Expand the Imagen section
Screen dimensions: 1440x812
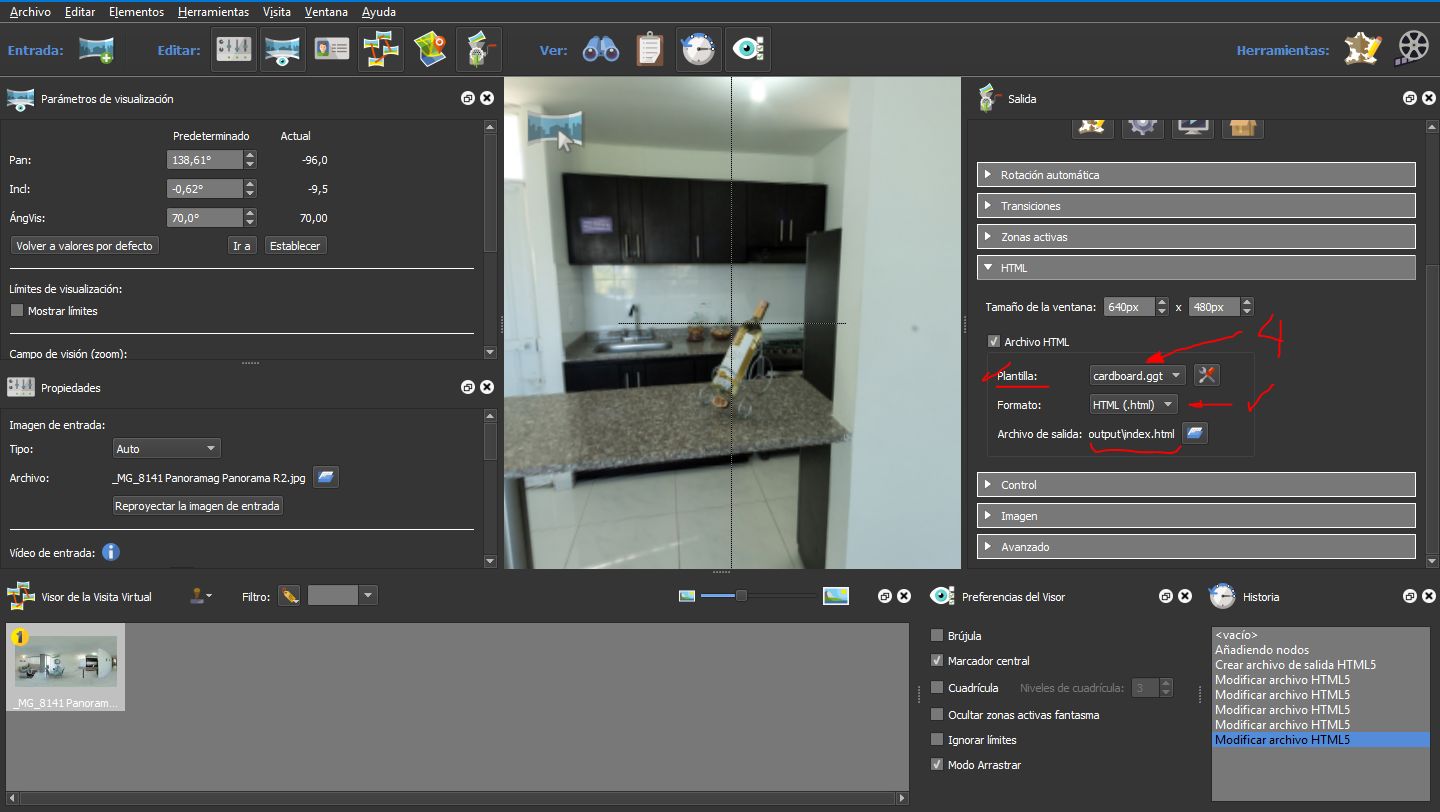pos(1196,515)
